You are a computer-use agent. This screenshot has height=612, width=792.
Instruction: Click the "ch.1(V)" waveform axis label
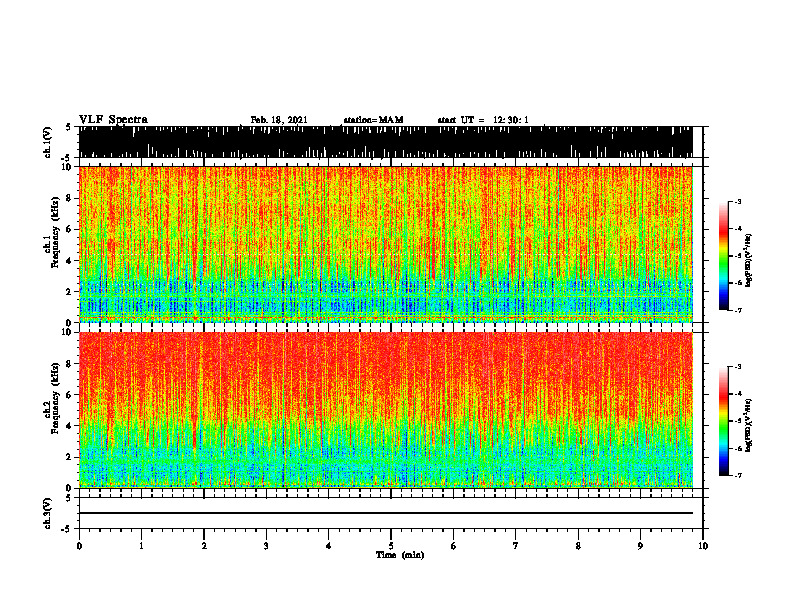tap(48, 141)
